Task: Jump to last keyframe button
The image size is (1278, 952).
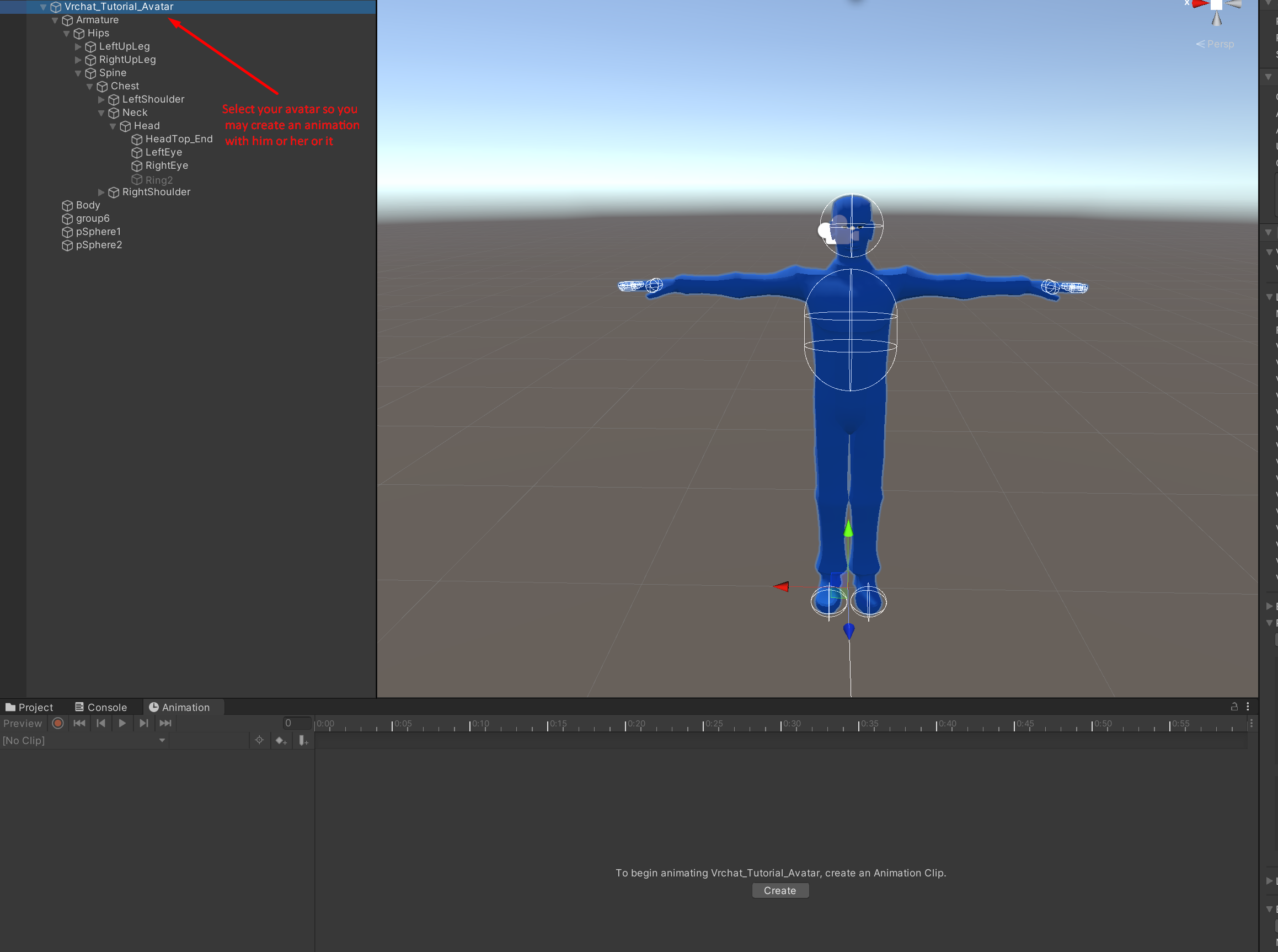Action: click(165, 723)
